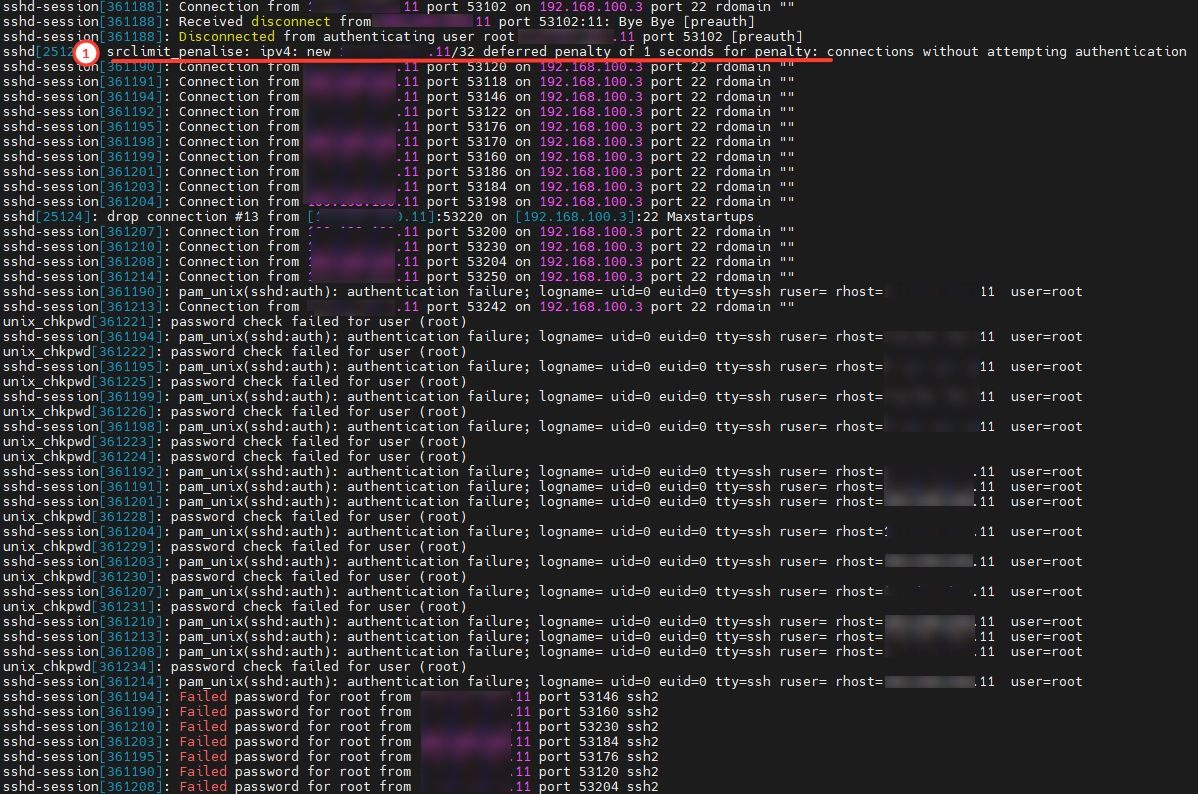Select 'port 53250' in Connection line
Viewport: 1198px width, 794px height.
(466, 277)
